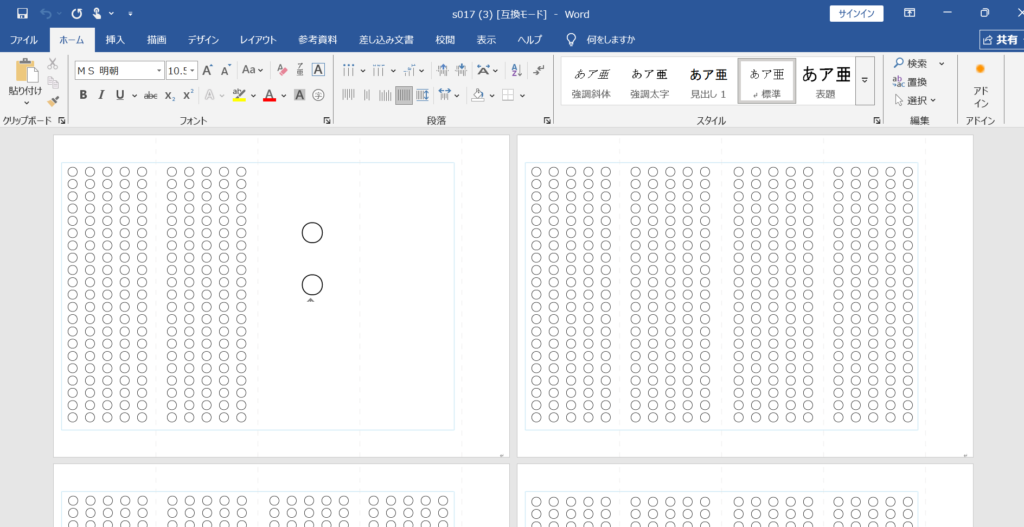Image resolution: width=1024 pixels, height=527 pixels.
Task: Expand the Styles gallery more arrow
Action: (864, 80)
